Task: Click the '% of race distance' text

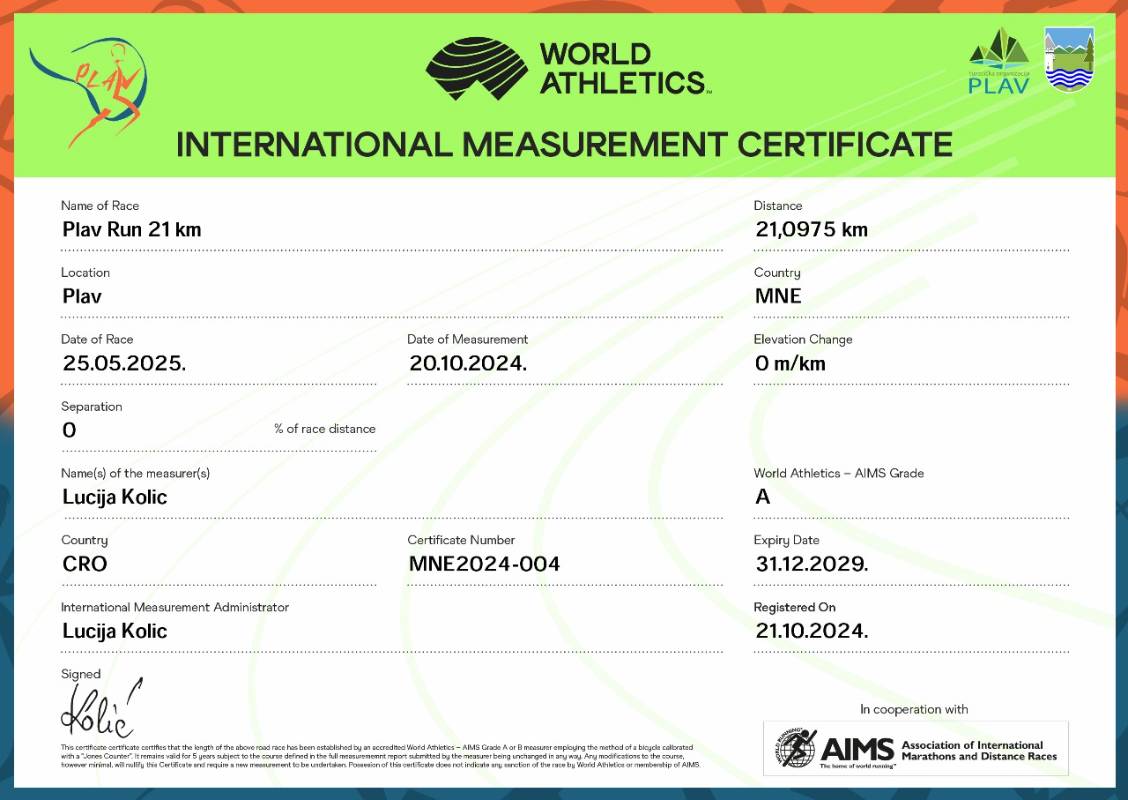Action: click(x=324, y=429)
